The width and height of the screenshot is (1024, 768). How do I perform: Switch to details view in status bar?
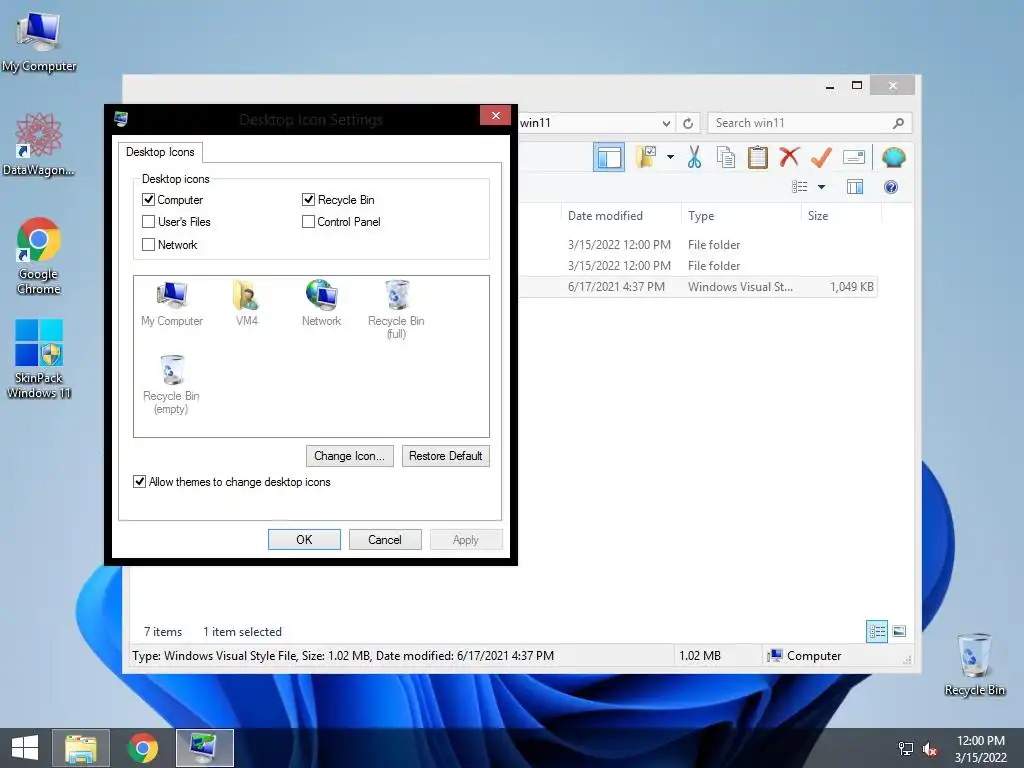[x=876, y=631]
